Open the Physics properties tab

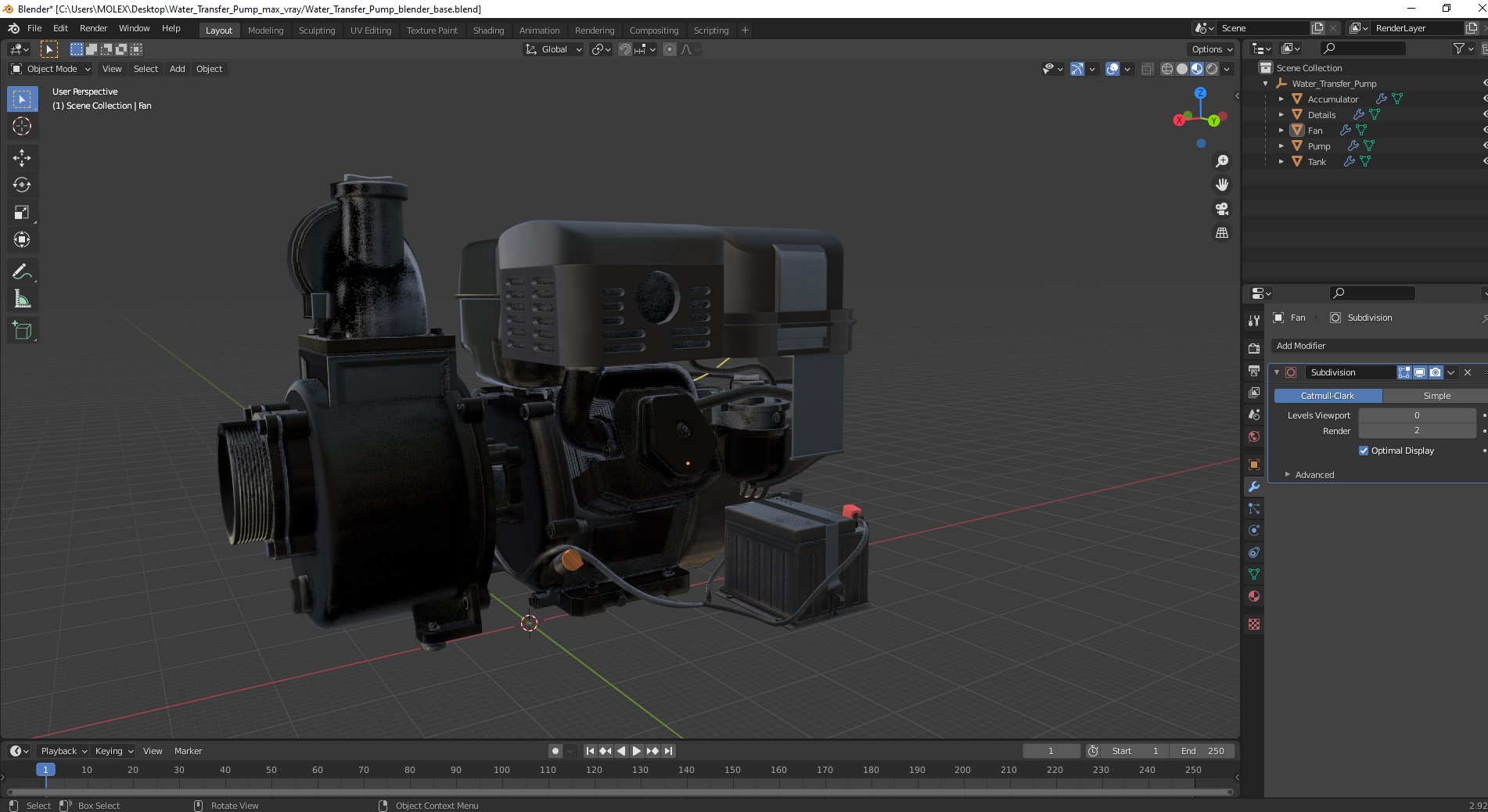click(1254, 530)
